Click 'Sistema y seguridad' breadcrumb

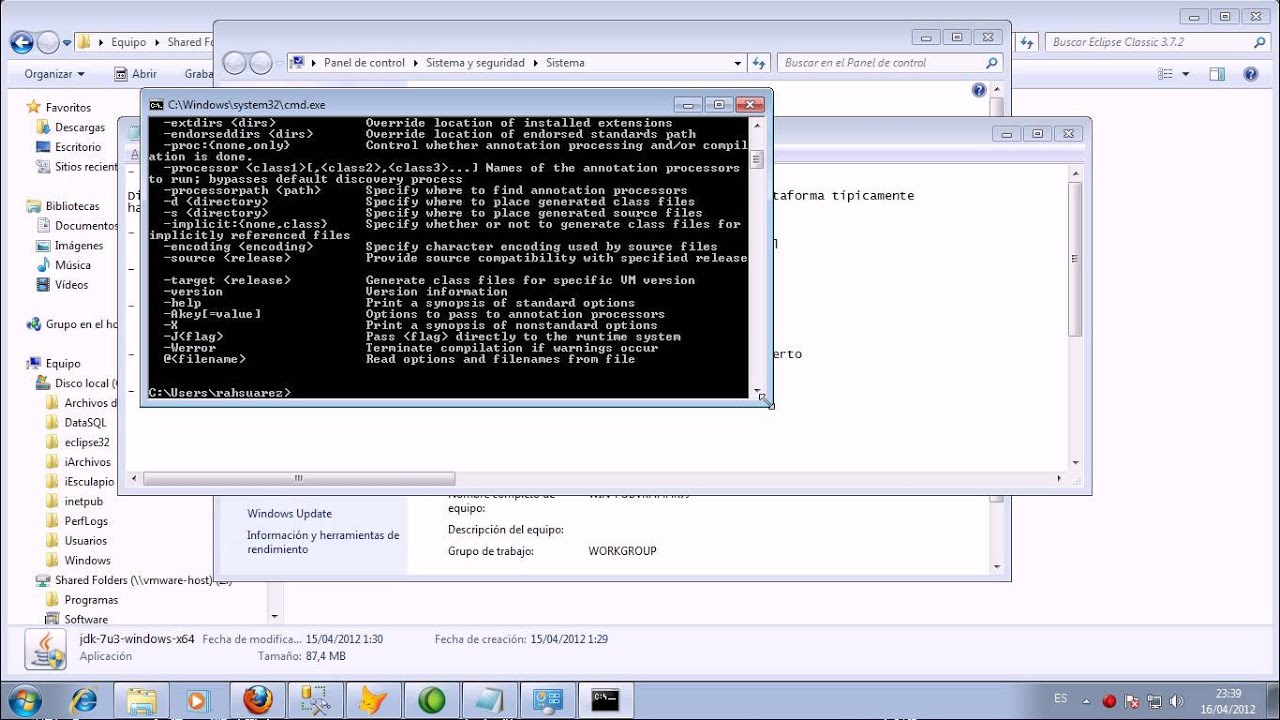tap(475, 62)
